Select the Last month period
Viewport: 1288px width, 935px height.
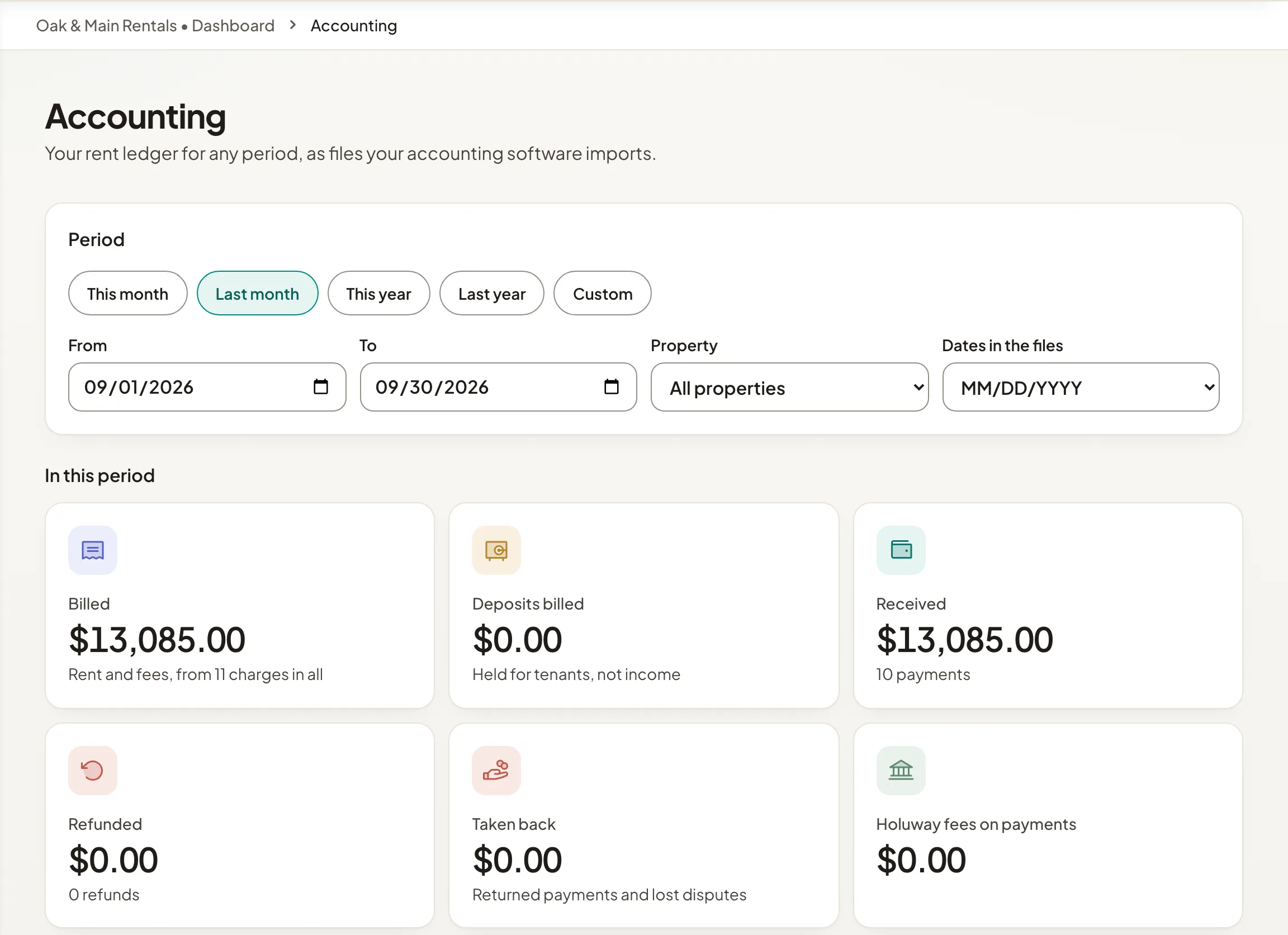[257, 293]
